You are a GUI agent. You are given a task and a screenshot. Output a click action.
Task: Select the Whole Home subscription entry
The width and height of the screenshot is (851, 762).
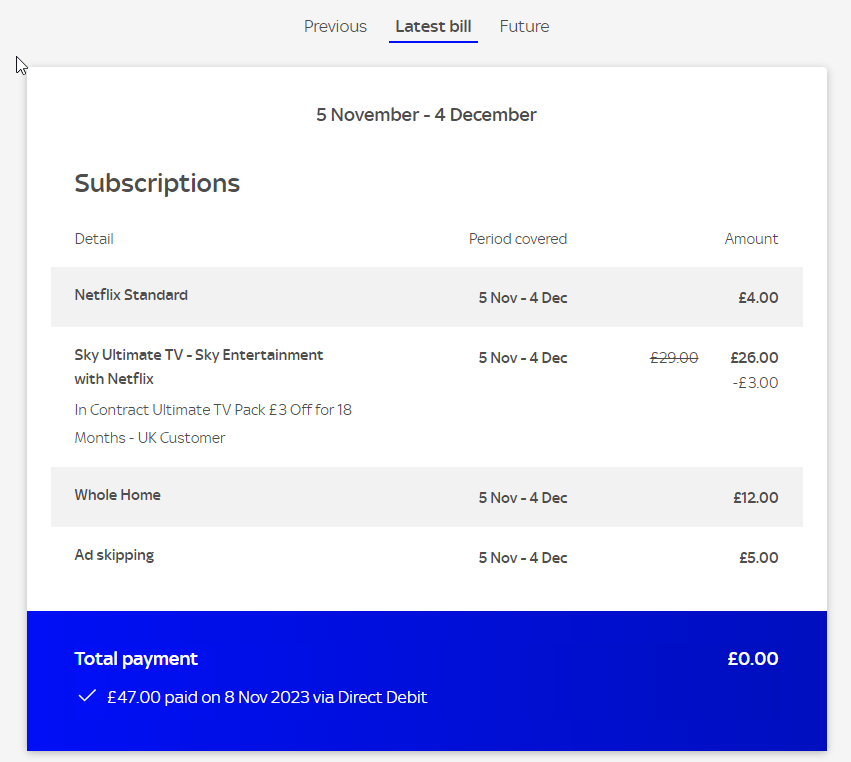[117, 494]
